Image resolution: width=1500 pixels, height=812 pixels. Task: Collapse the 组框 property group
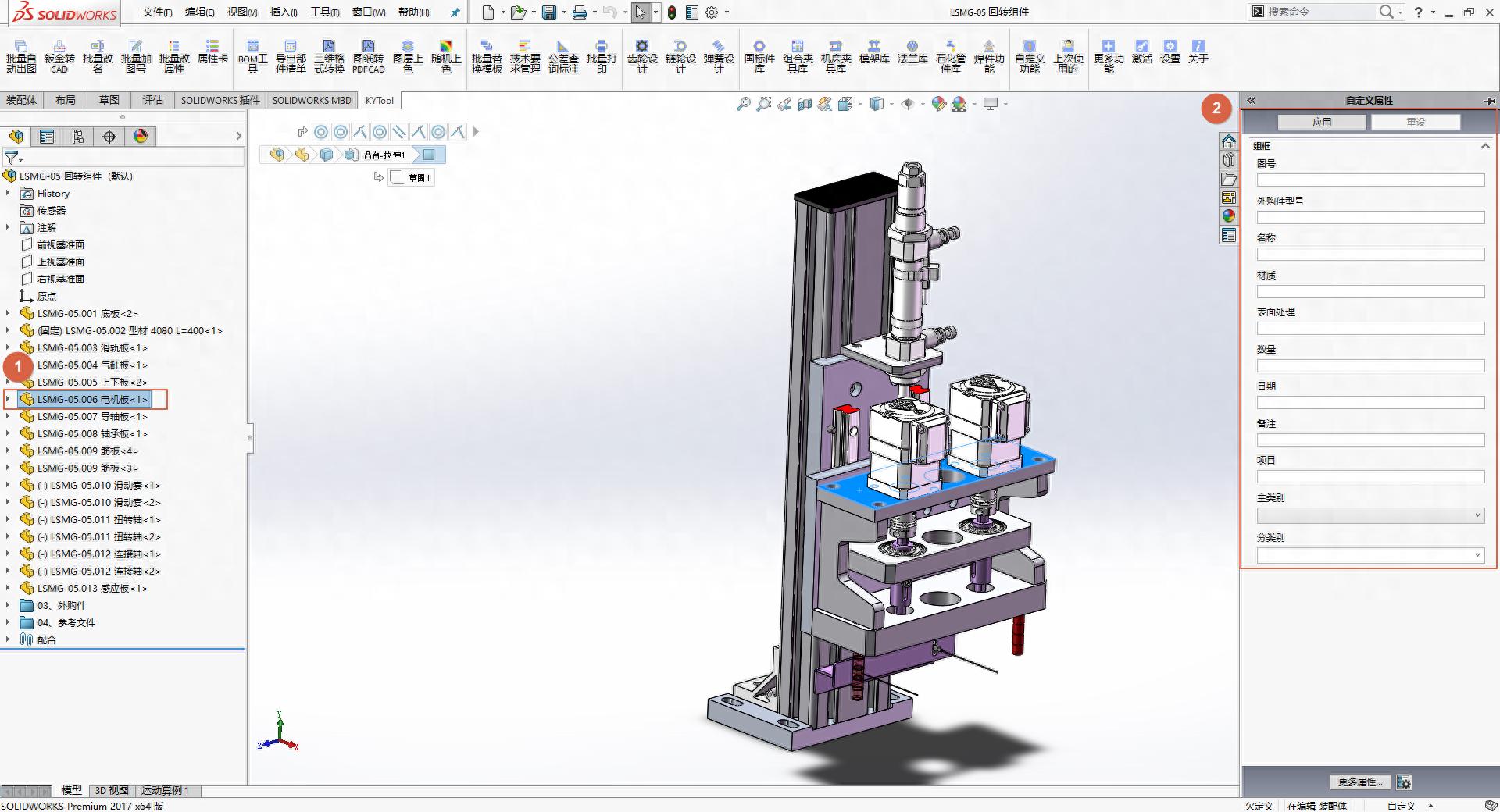pos(1485,146)
